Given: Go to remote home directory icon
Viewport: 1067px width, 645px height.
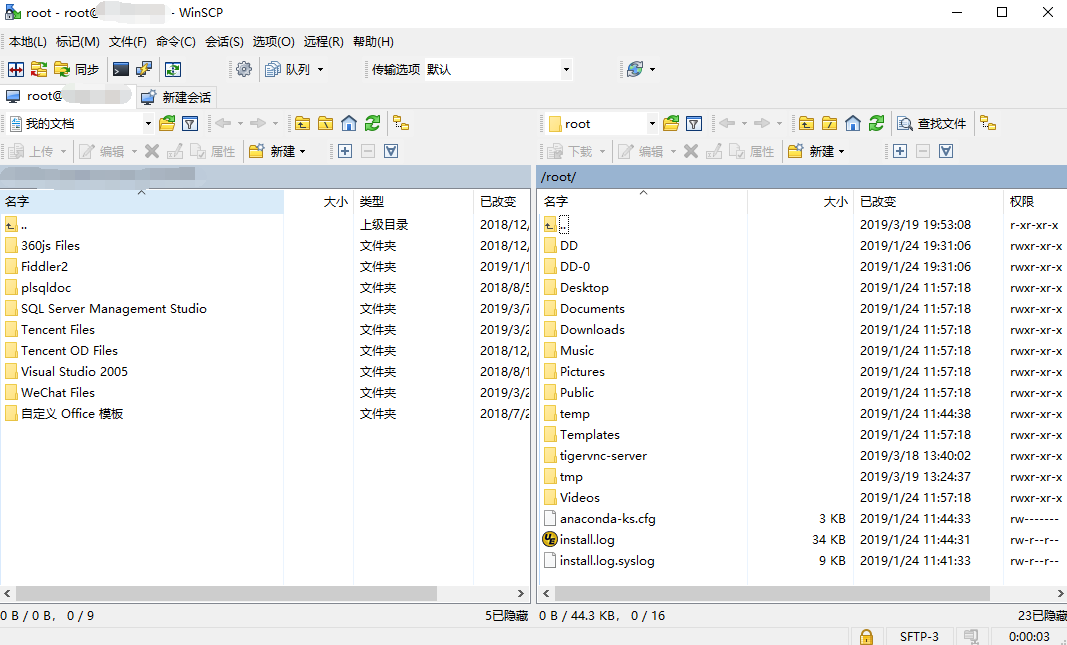Looking at the screenshot, I should (x=853, y=123).
